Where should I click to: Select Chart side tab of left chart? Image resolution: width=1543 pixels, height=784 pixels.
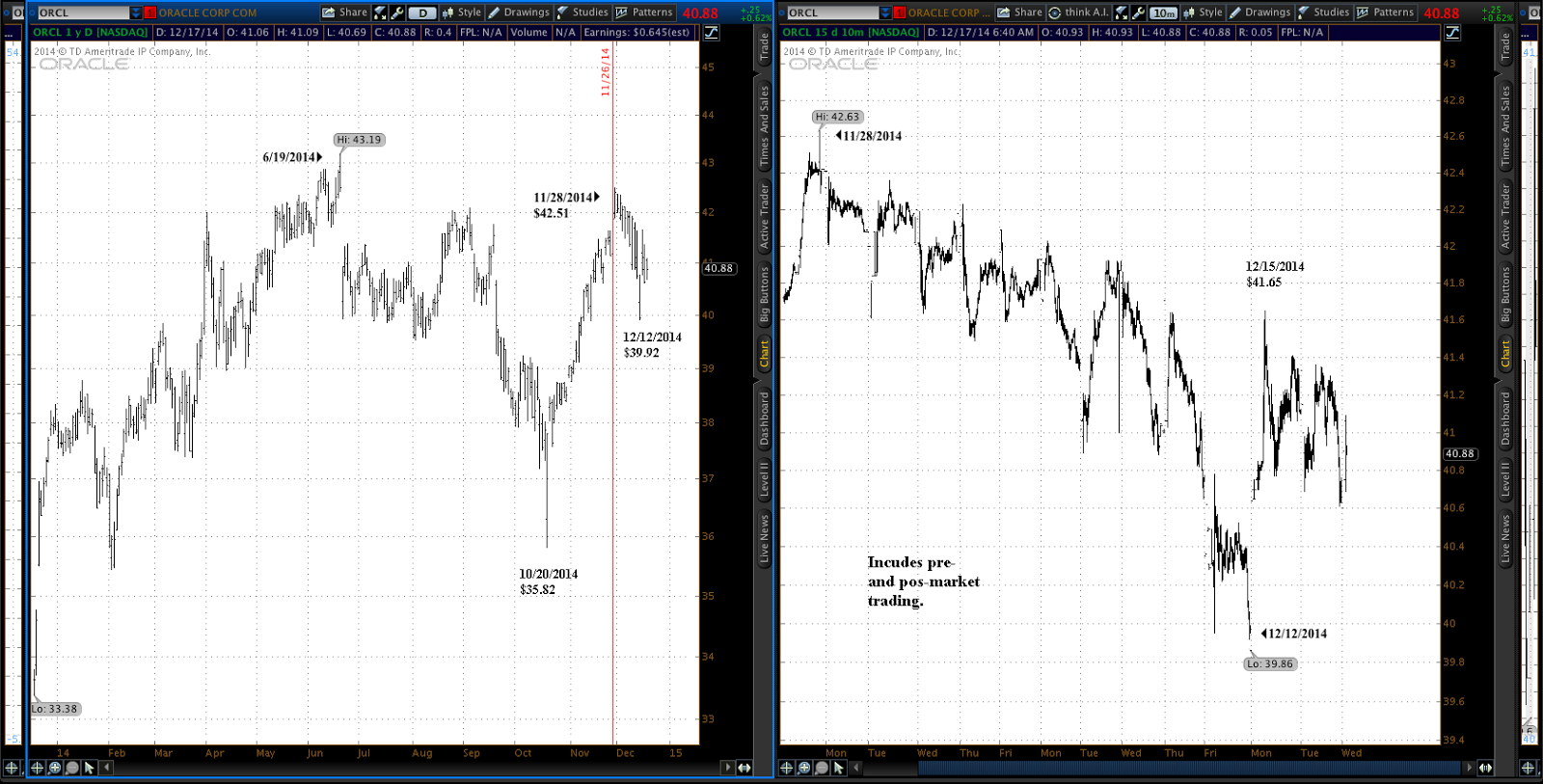[x=764, y=354]
